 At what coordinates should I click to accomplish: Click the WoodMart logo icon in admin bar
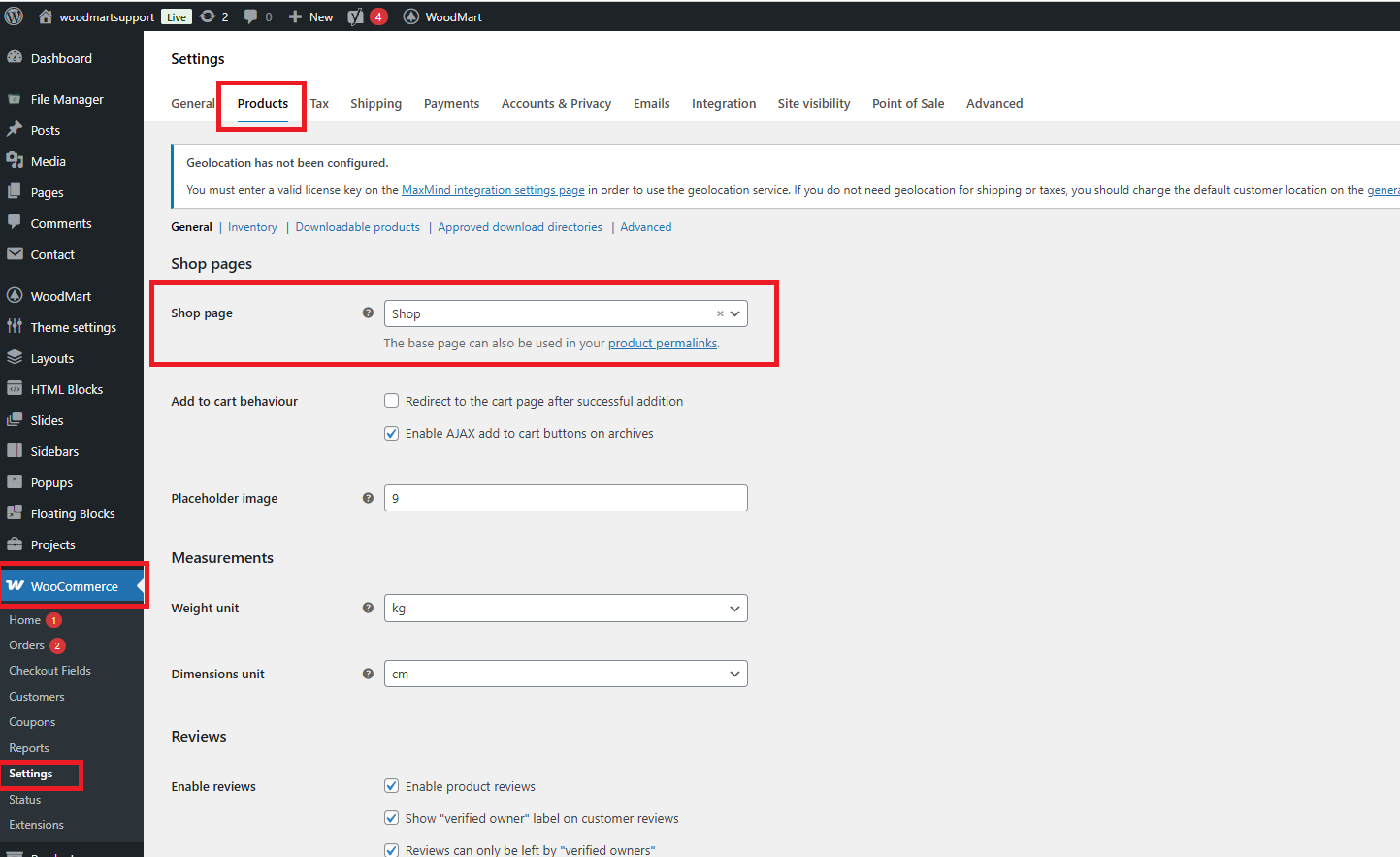click(x=411, y=16)
